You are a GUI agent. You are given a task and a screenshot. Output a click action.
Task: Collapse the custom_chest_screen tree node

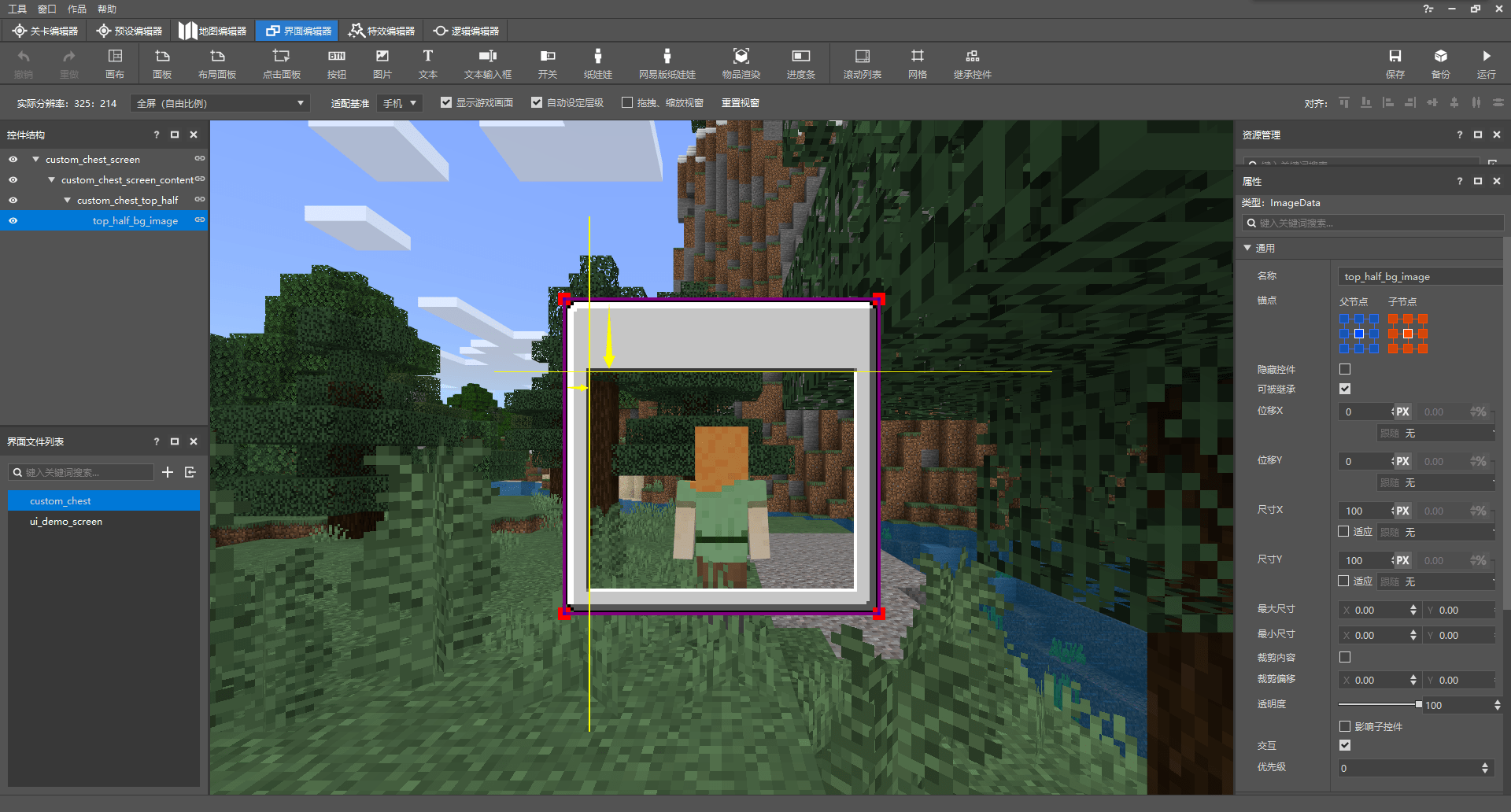pos(35,159)
